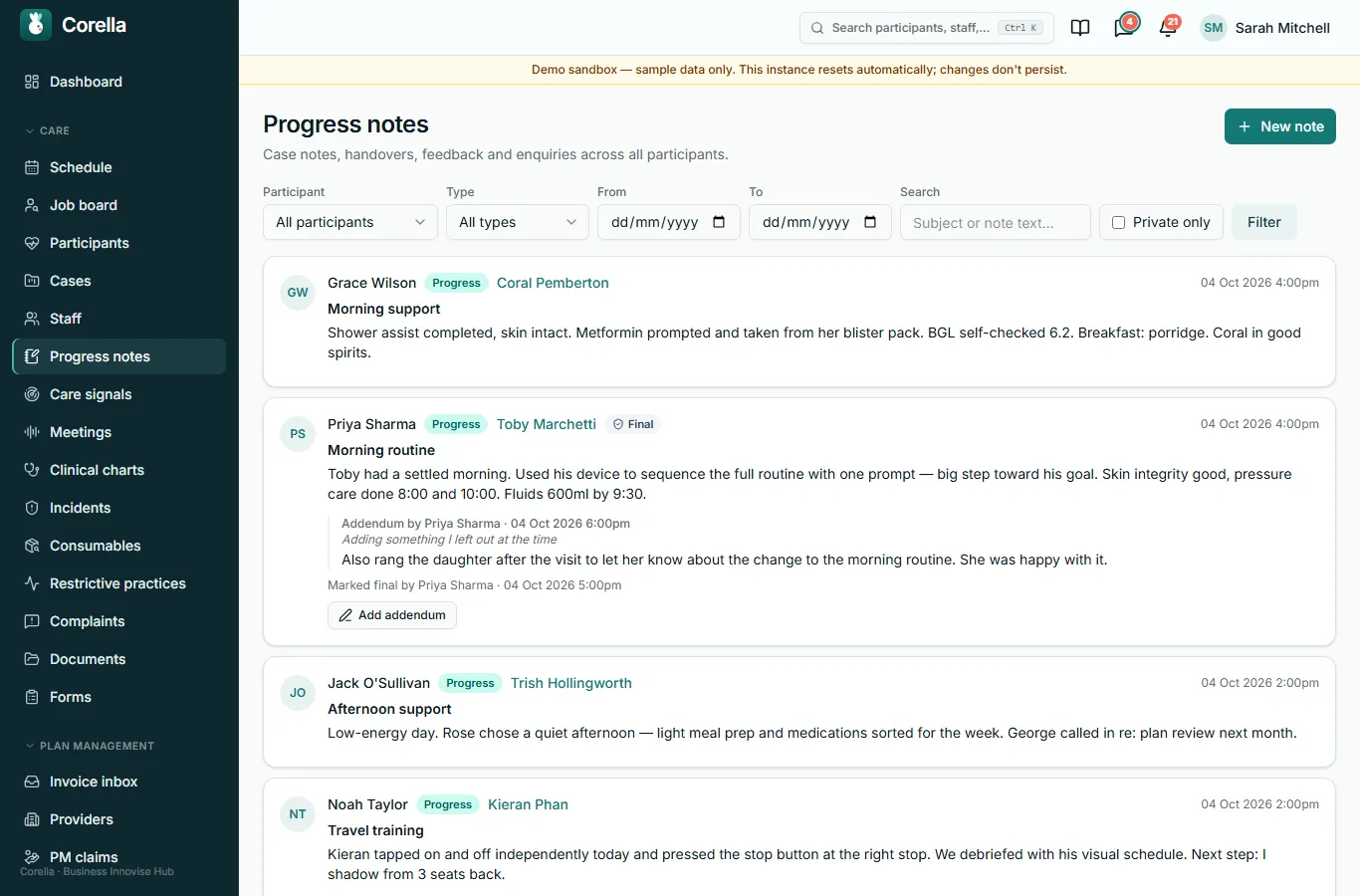
Task: Toggle the Private only checkbox
Action: pos(1118,223)
